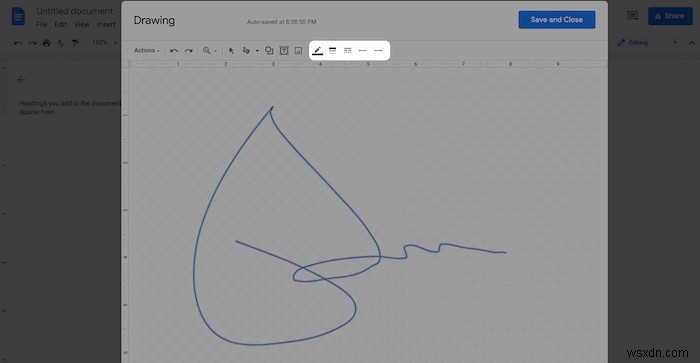Click the Docs spell check icon
Viewport: 700px width, 363px height.
(x=61, y=43)
